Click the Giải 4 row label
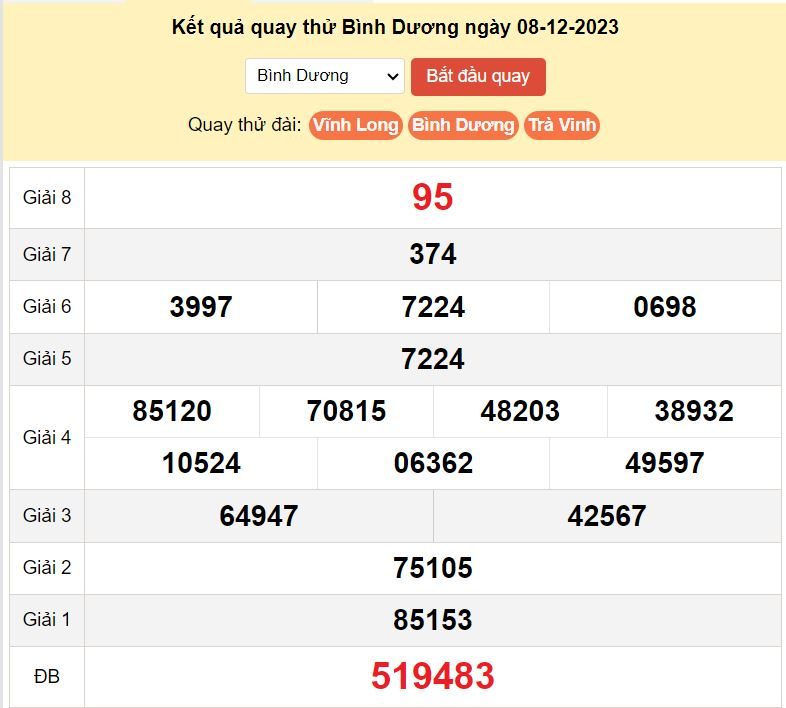Image resolution: width=786 pixels, height=708 pixels. point(47,438)
